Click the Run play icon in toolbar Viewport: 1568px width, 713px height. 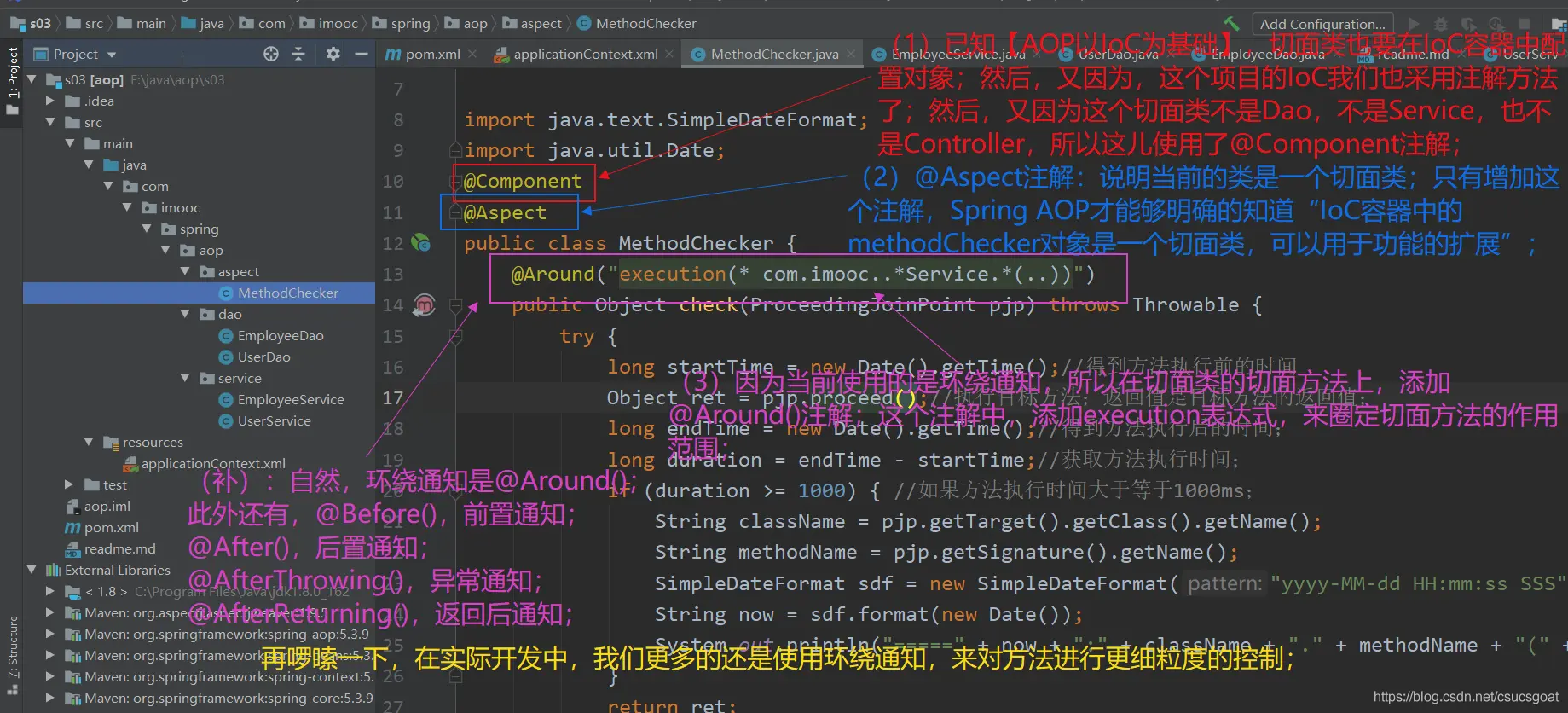[1415, 24]
